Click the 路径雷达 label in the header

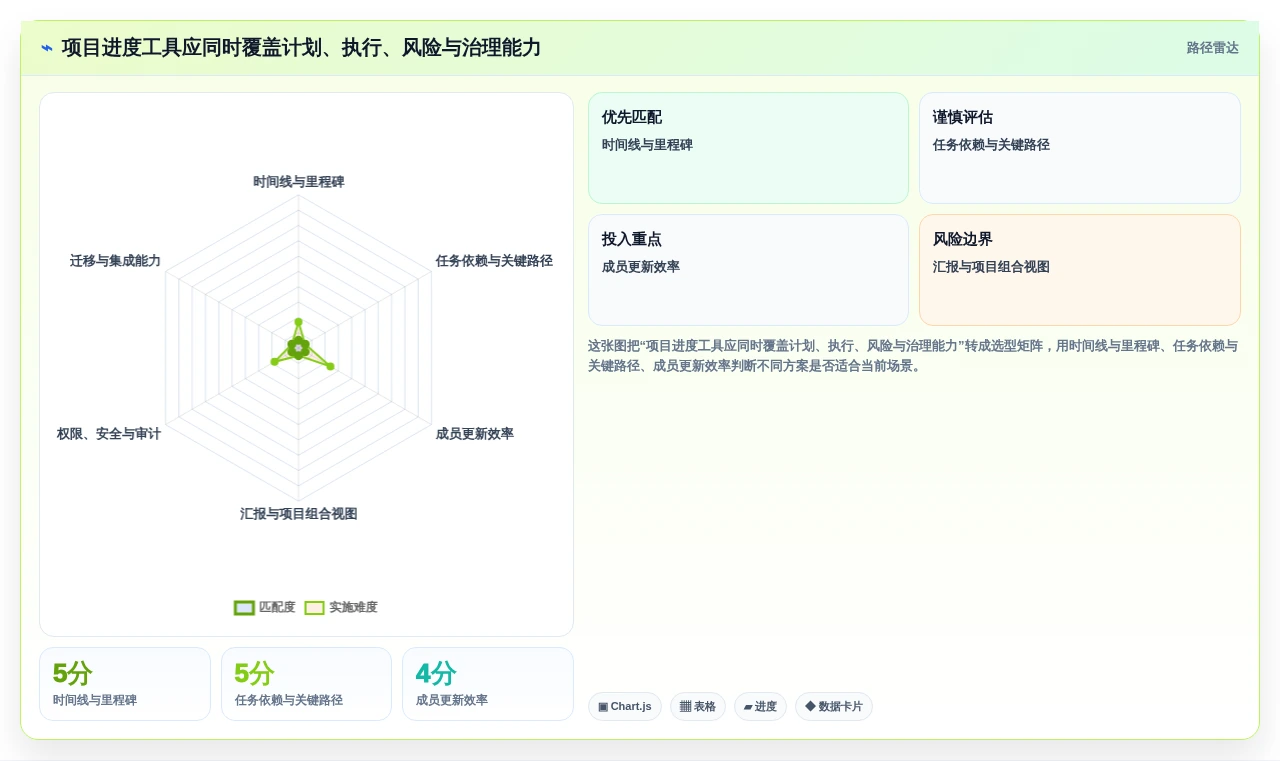pyautogui.click(x=1212, y=48)
